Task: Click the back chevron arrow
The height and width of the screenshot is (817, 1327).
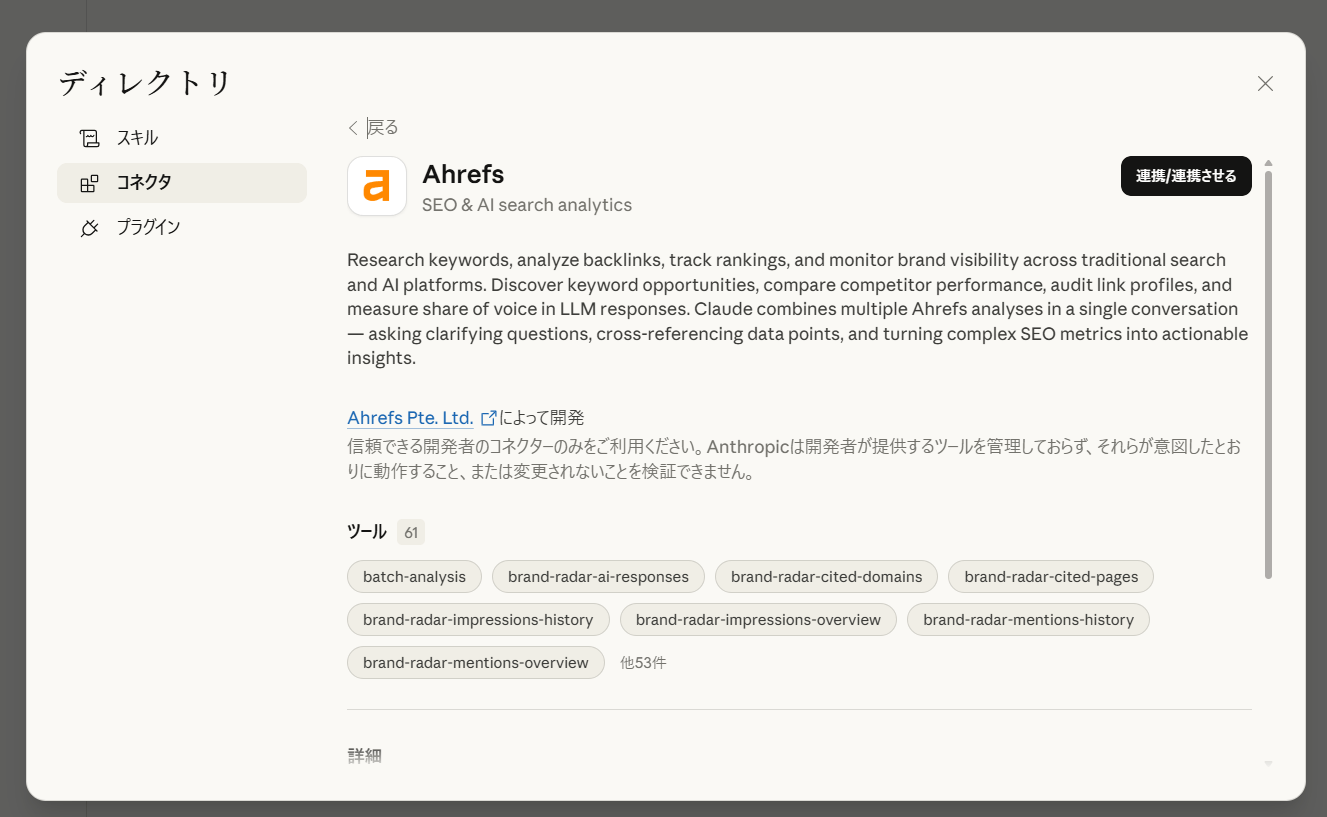Action: (353, 127)
